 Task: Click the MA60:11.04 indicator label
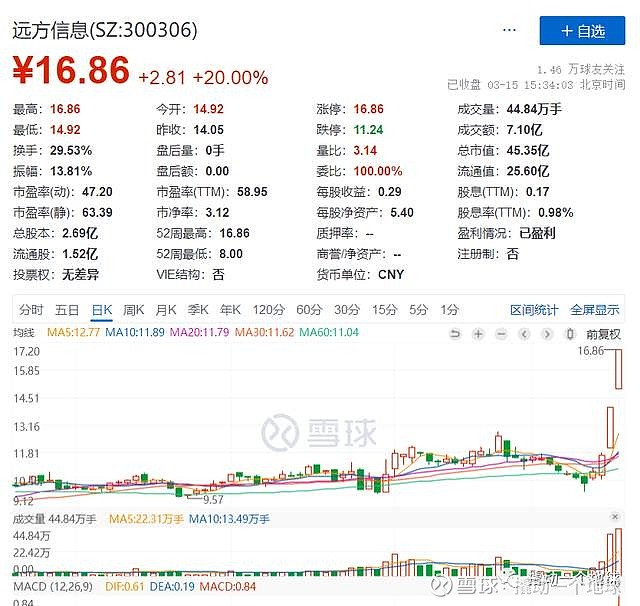point(329,332)
